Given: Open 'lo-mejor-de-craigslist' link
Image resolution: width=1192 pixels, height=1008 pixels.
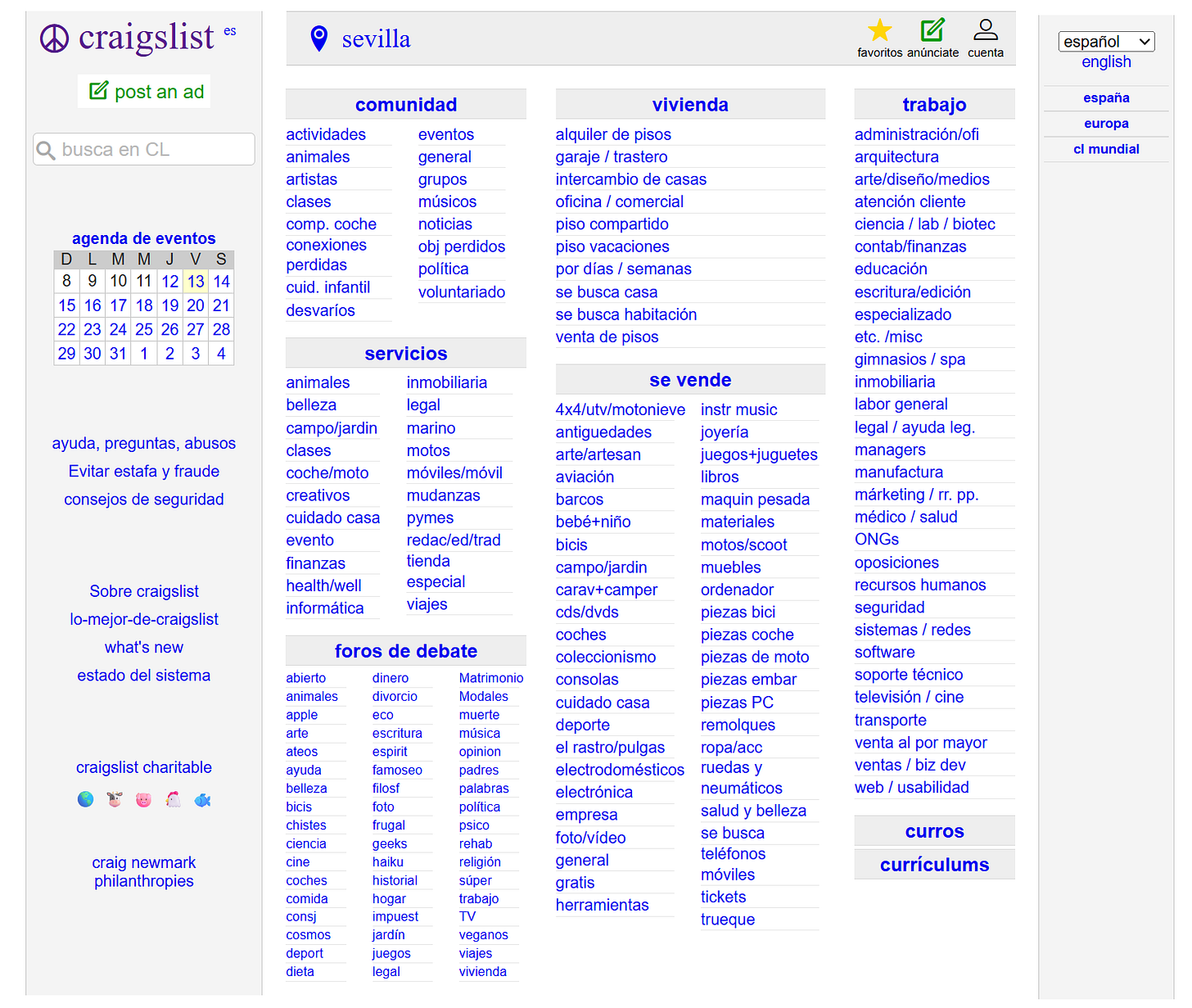Looking at the screenshot, I should point(144,619).
